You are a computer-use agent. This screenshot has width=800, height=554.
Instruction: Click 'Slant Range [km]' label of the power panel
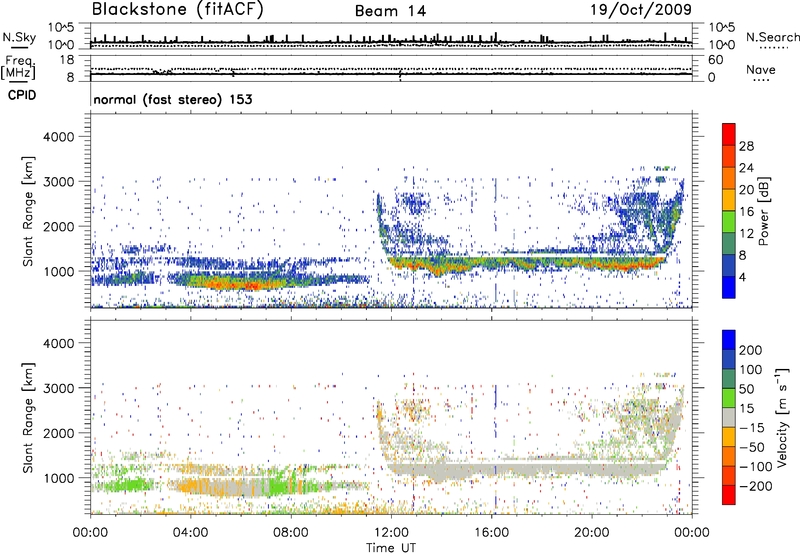(28, 211)
